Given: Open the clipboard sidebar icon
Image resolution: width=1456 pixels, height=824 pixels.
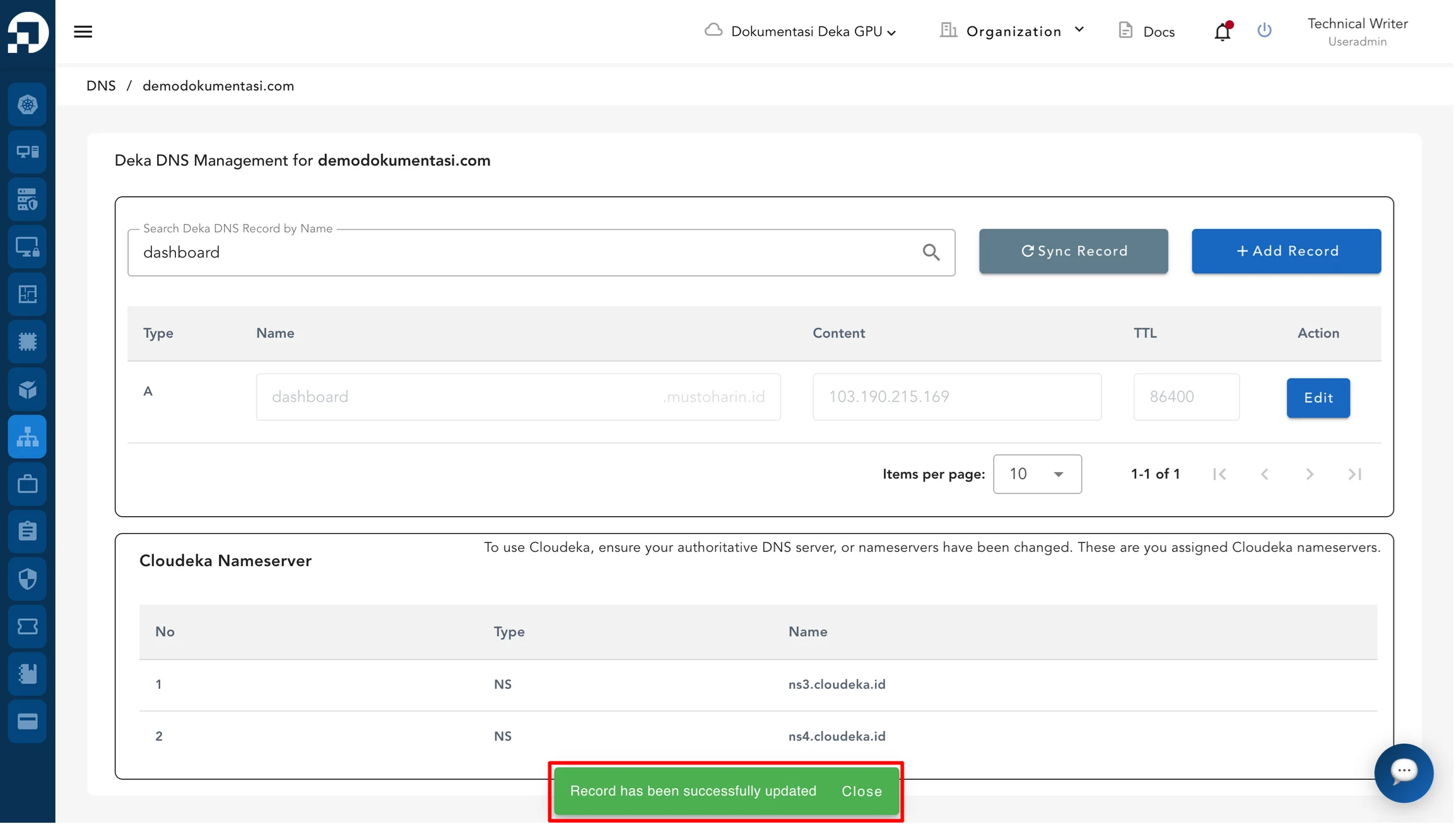Looking at the screenshot, I should pos(27,532).
